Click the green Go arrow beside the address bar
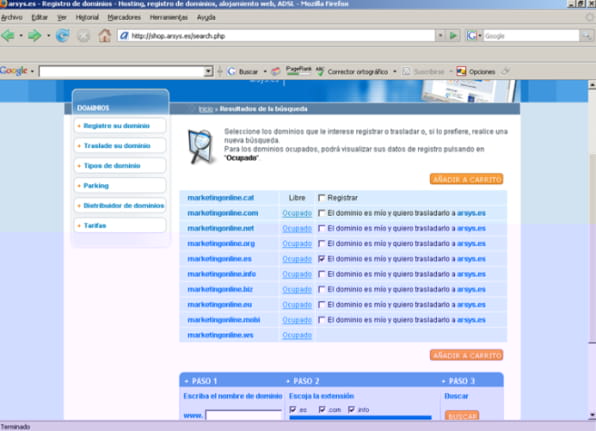The width and height of the screenshot is (596, 431). (x=453, y=36)
